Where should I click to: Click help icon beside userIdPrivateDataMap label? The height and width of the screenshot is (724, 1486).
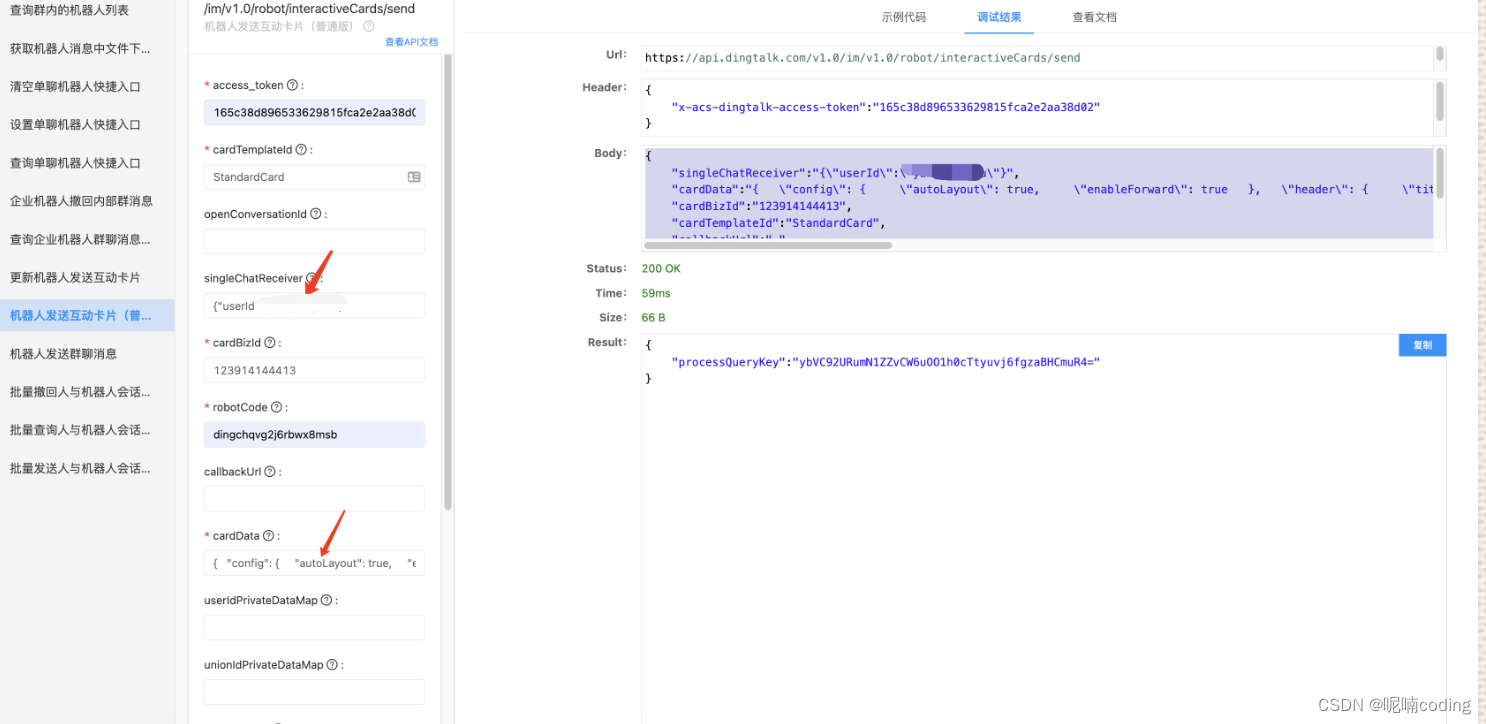[327, 601]
